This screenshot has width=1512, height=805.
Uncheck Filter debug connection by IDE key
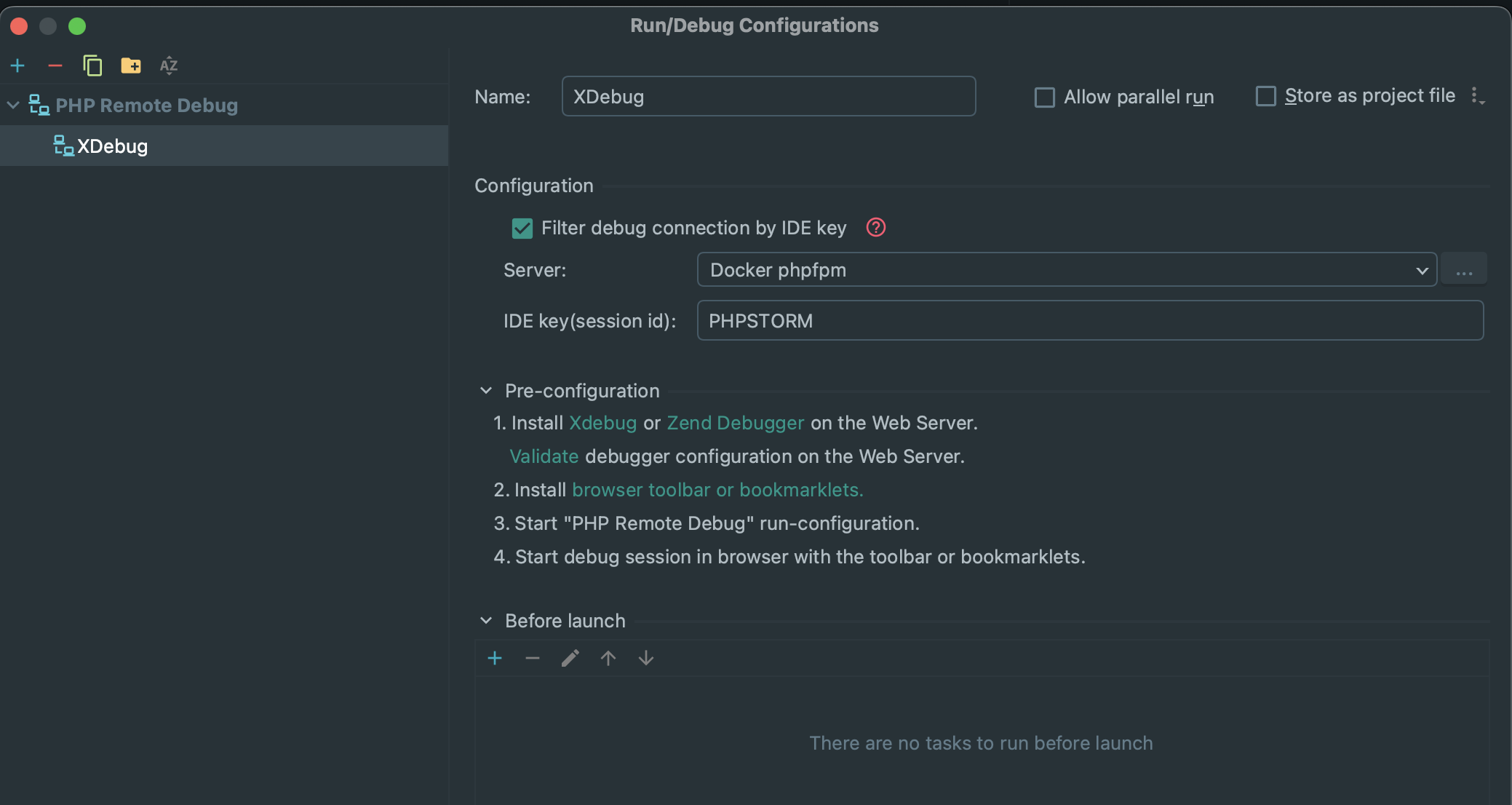pos(522,229)
